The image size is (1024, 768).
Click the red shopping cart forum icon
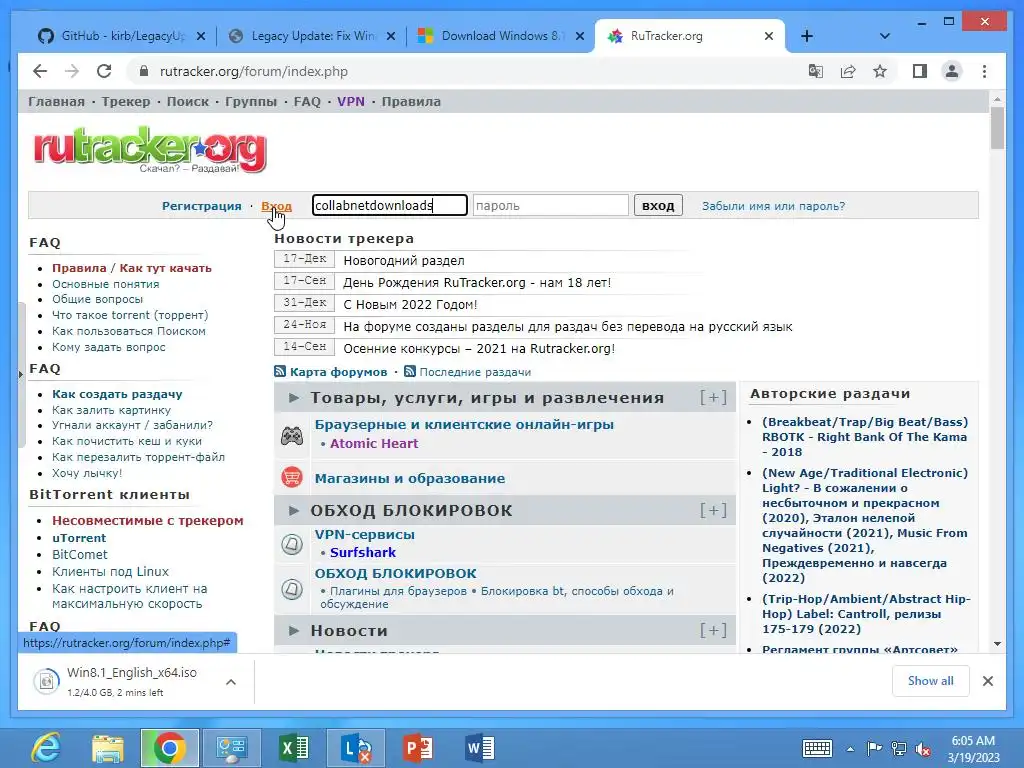pos(292,477)
